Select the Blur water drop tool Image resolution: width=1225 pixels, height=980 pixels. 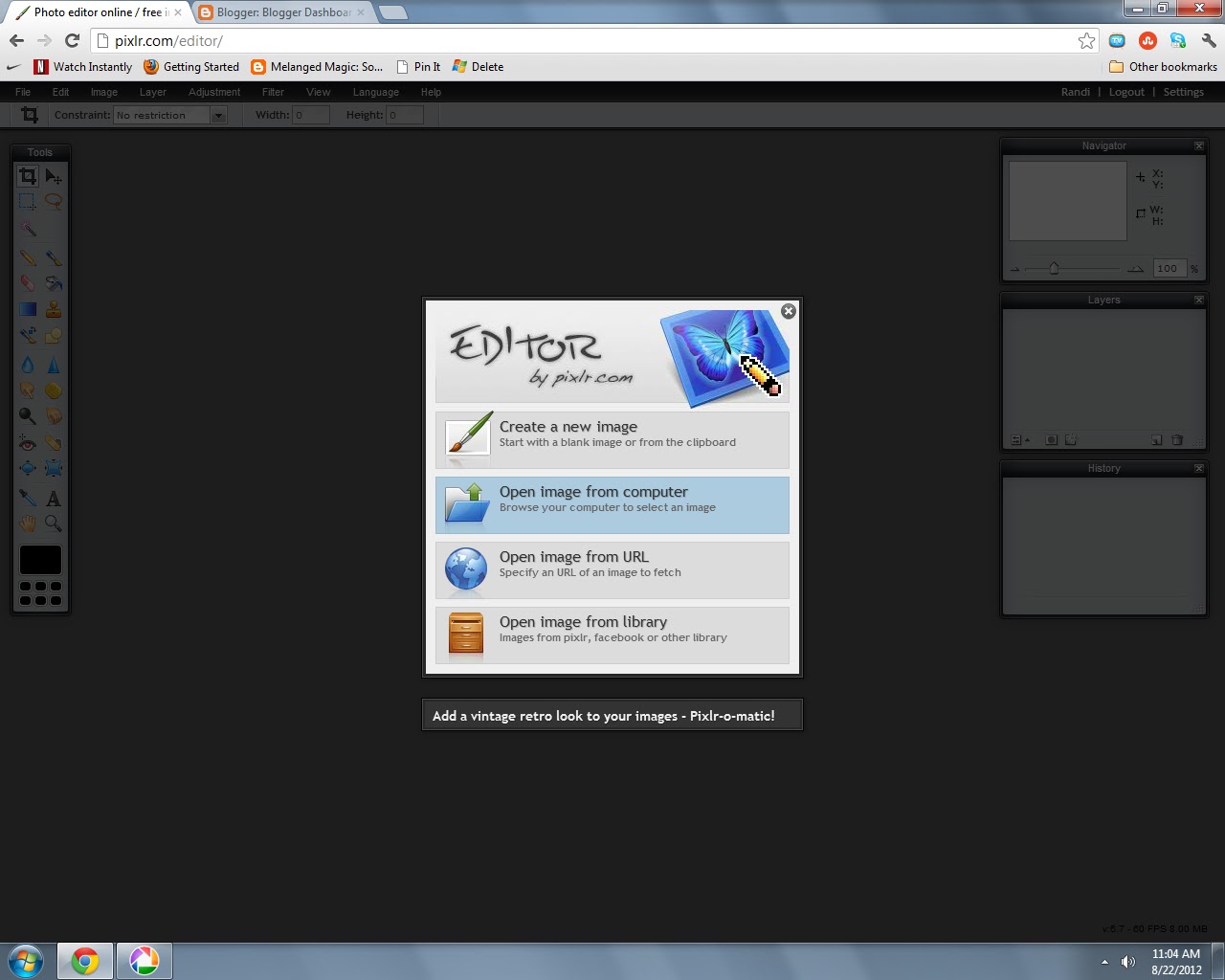(x=28, y=365)
